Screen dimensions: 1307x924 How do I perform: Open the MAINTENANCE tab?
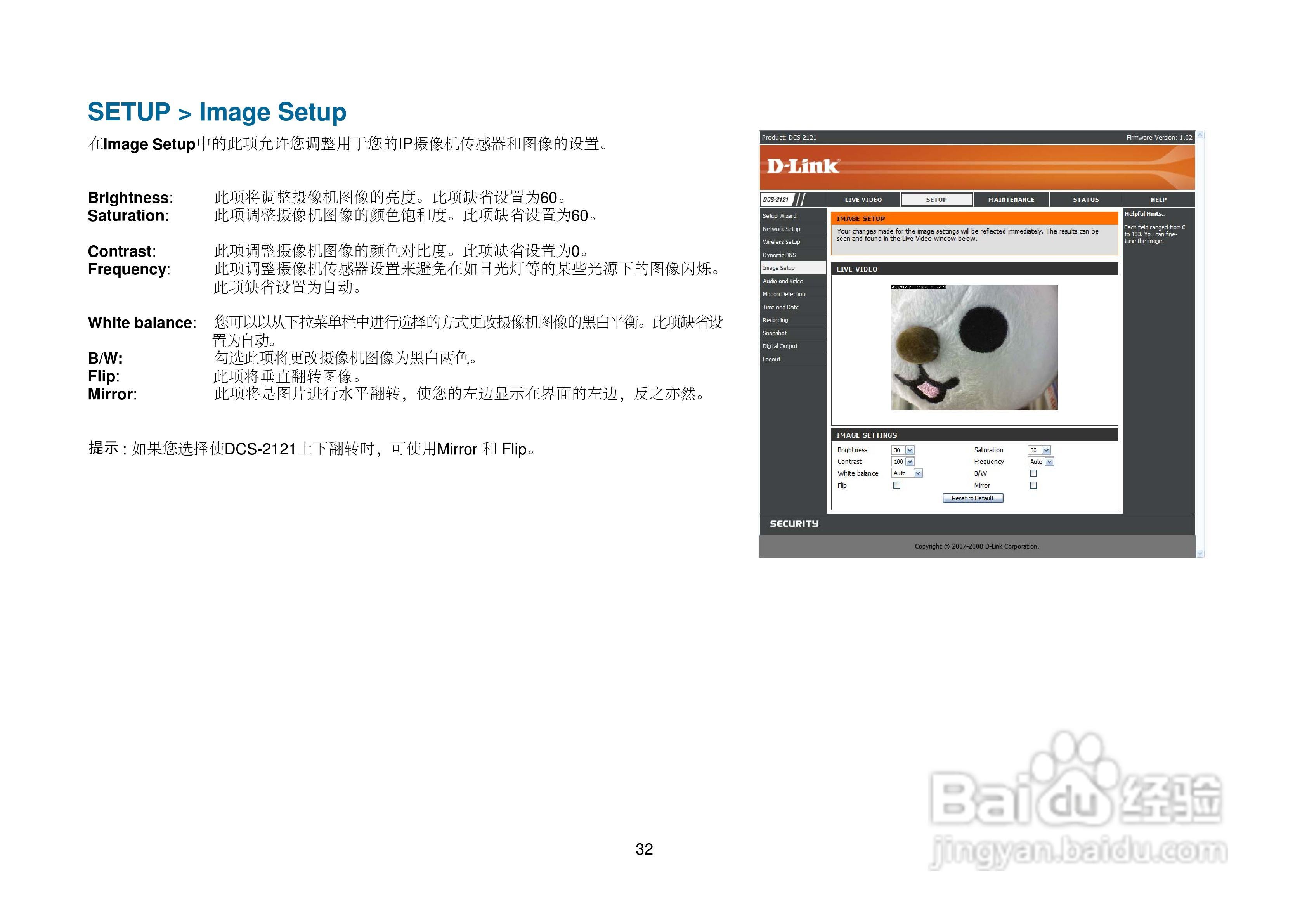point(1011,200)
